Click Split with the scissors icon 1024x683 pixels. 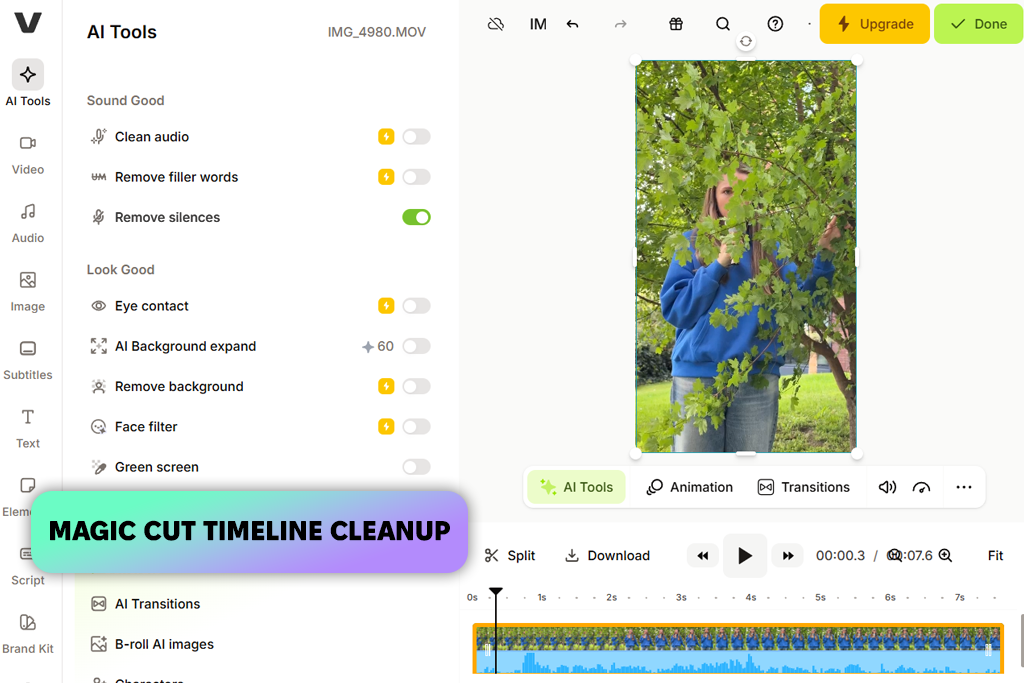point(510,556)
